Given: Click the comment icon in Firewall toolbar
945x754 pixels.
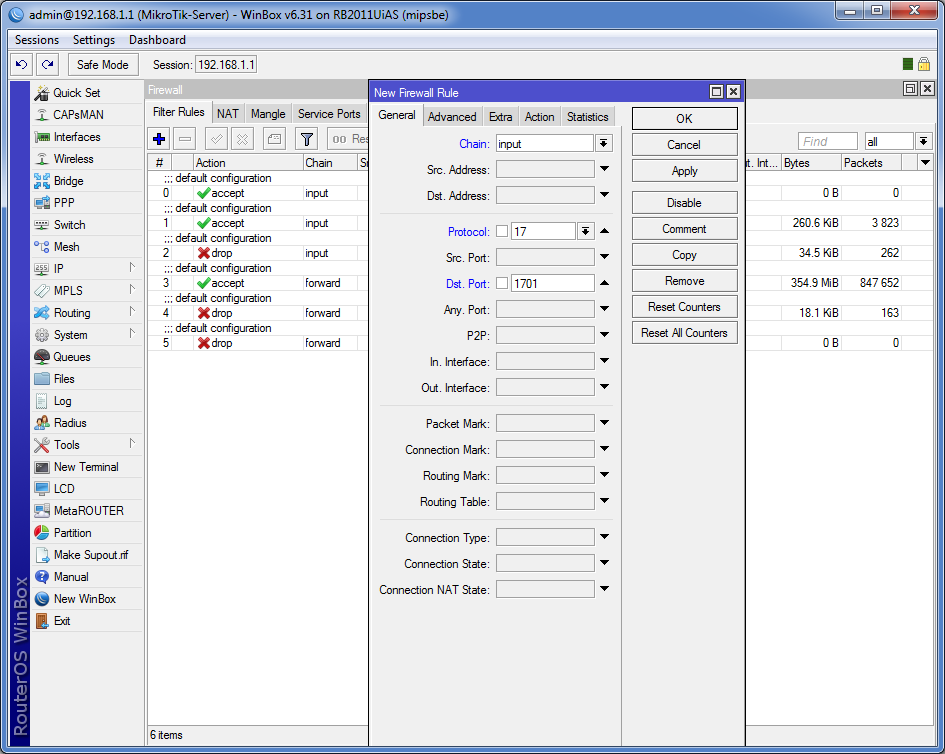Looking at the screenshot, I should [x=274, y=139].
